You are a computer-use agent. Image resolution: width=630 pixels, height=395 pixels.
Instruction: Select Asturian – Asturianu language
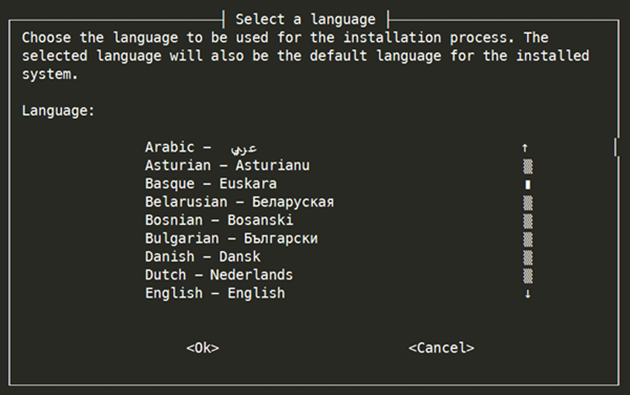click(x=227, y=166)
